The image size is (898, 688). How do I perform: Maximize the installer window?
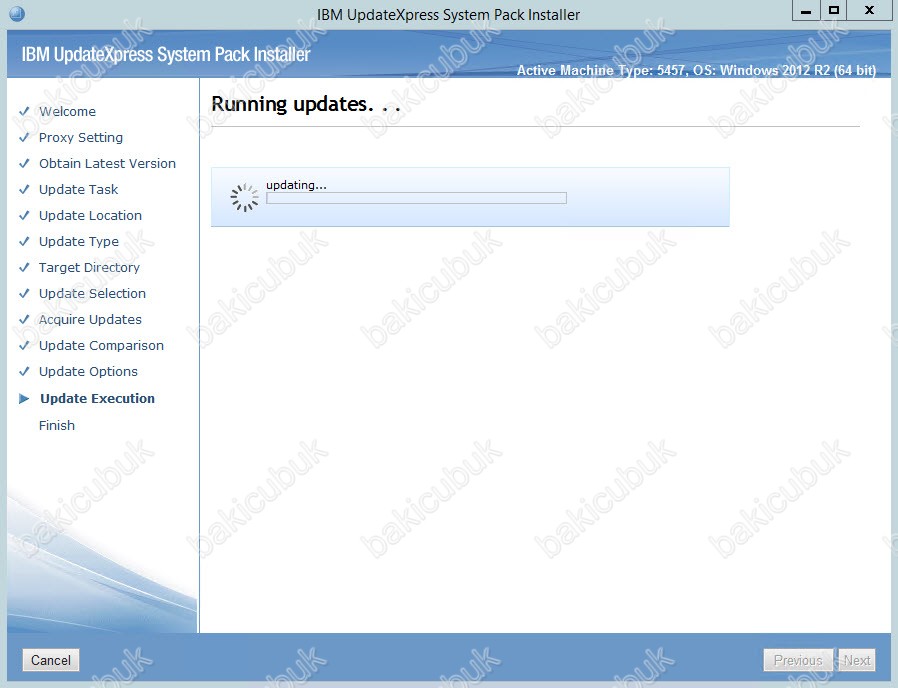[834, 11]
